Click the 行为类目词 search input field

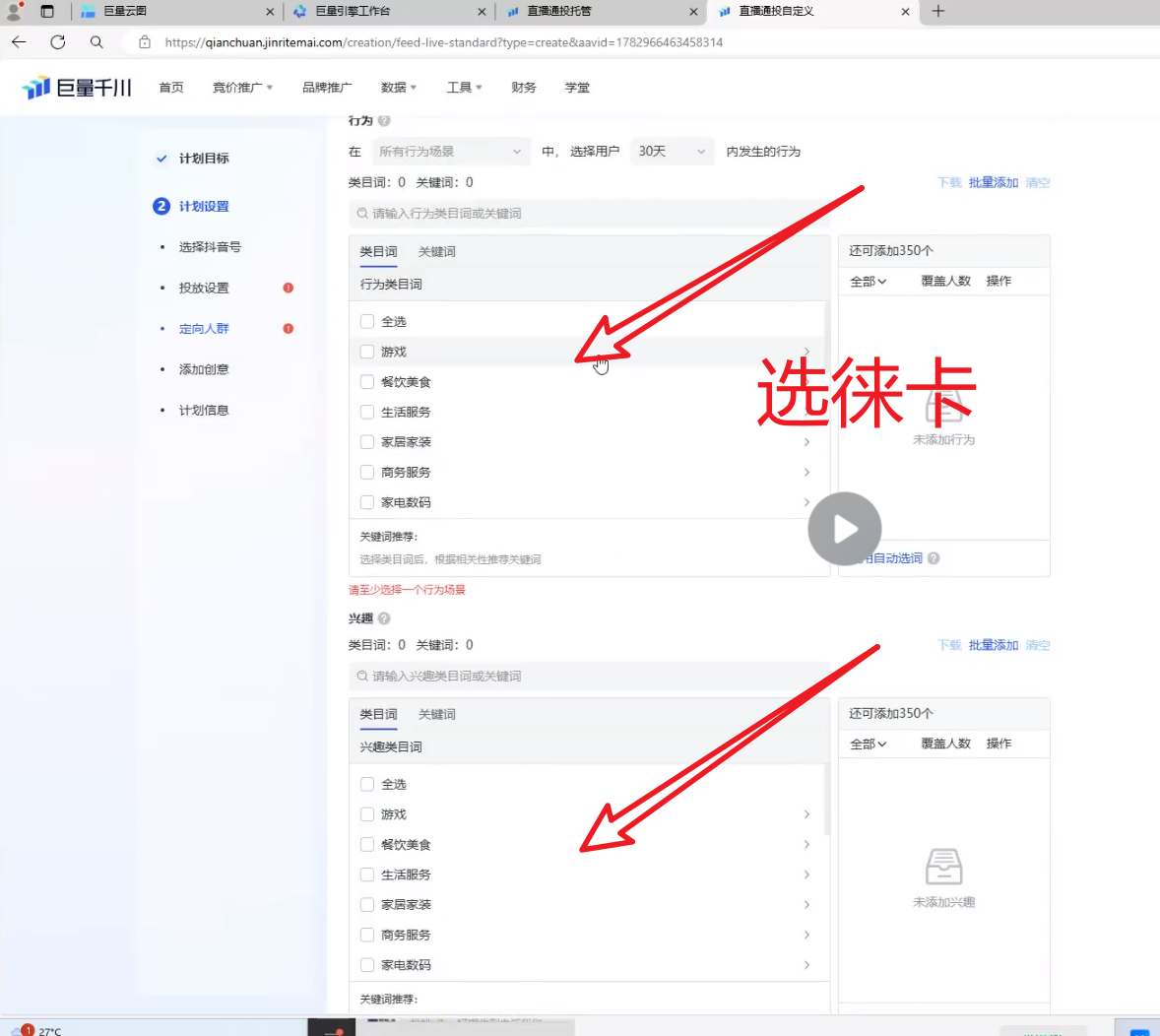591,214
